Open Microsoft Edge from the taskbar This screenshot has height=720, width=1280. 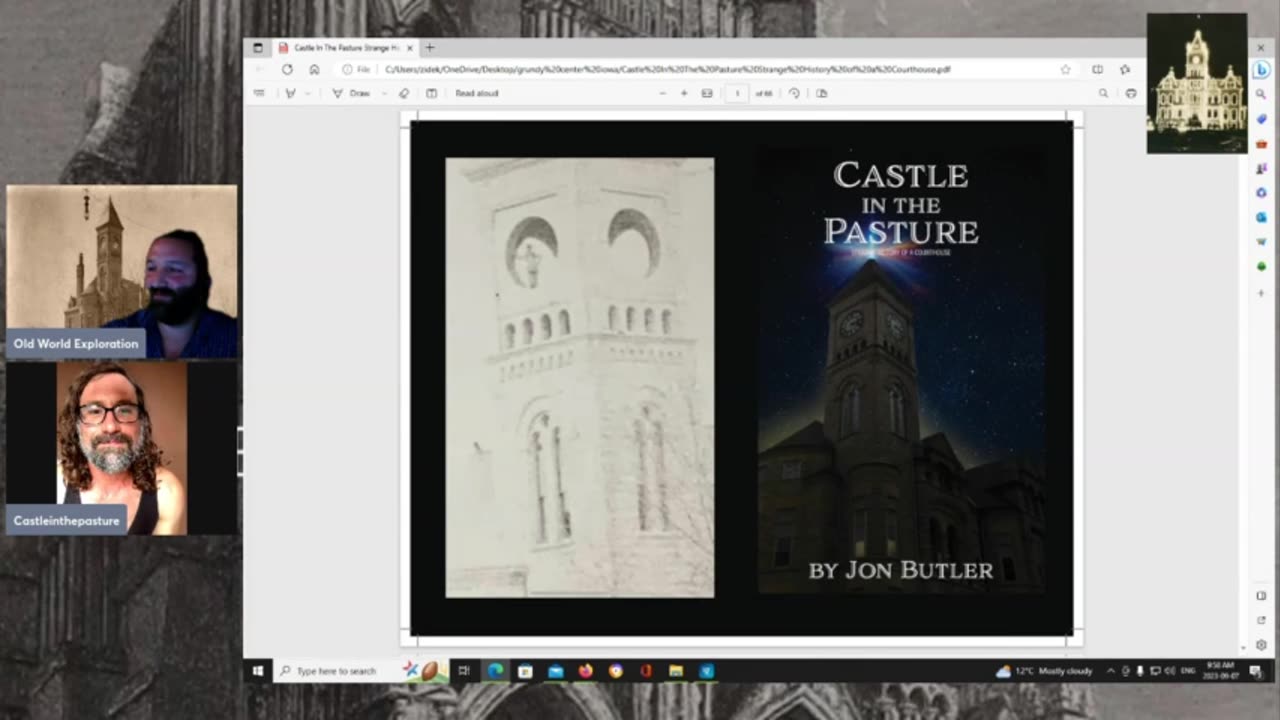click(x=495, y=671)
